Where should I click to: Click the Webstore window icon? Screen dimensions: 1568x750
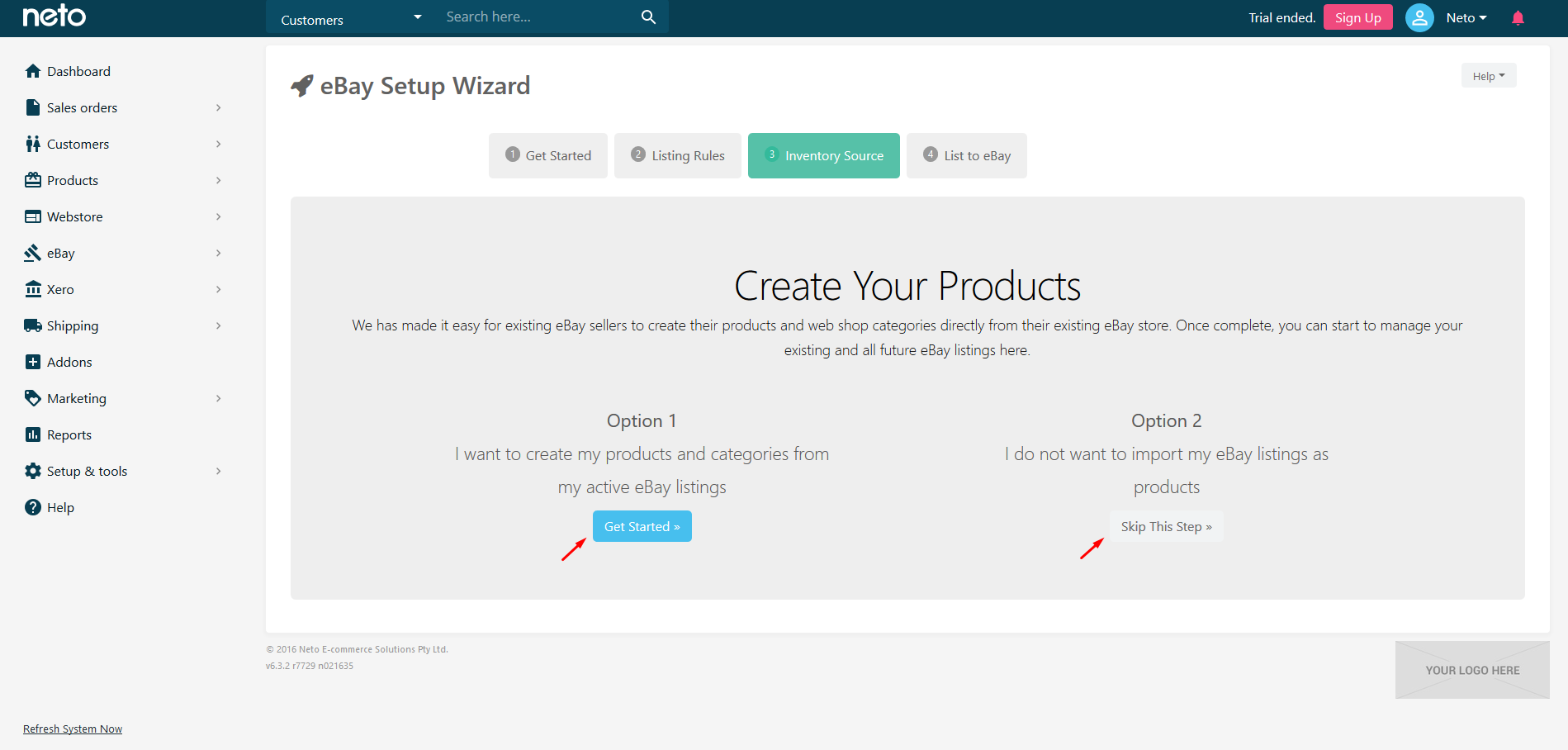[x=33, y=216]
